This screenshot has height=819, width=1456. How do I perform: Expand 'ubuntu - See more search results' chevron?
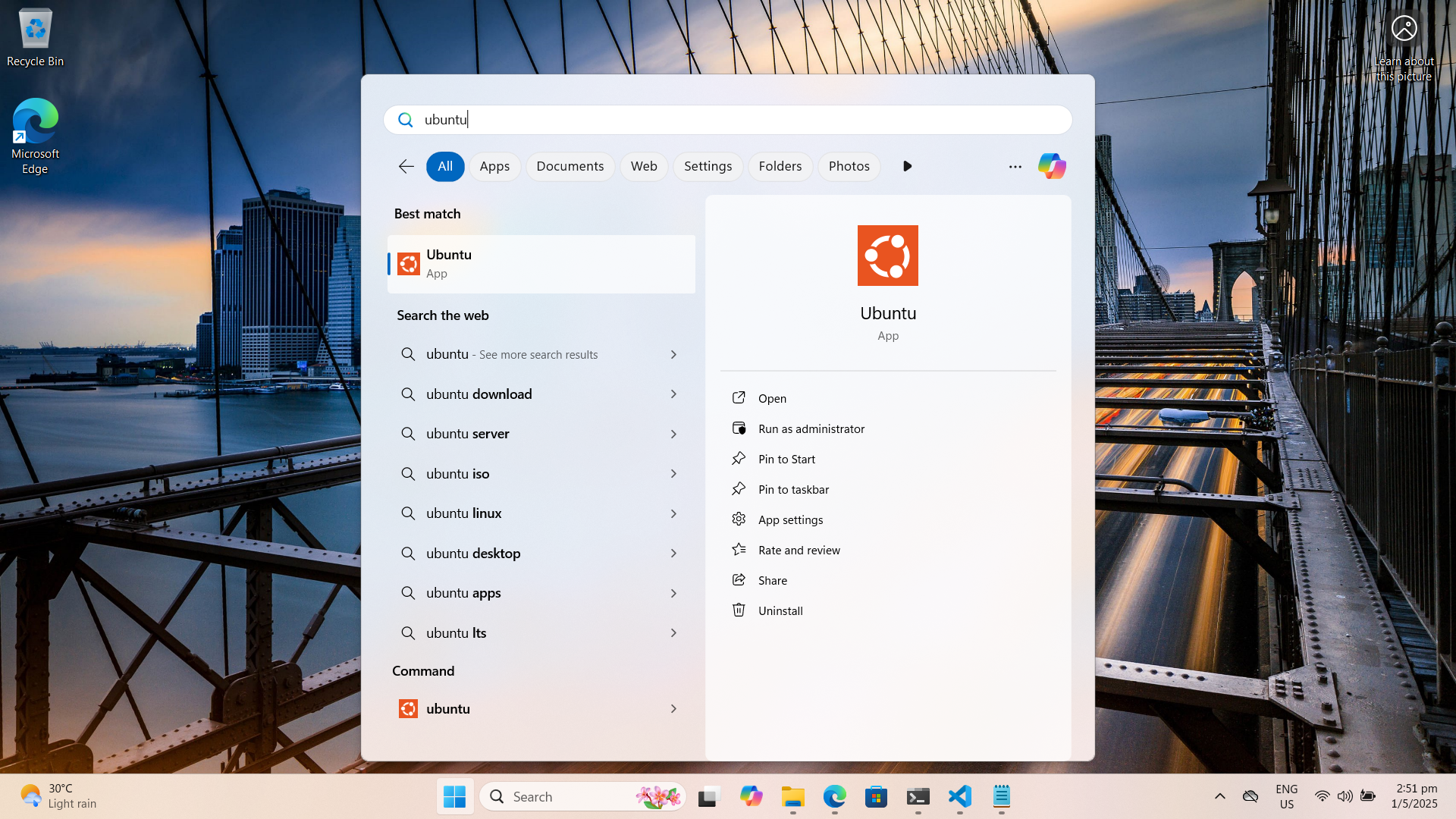673,354
